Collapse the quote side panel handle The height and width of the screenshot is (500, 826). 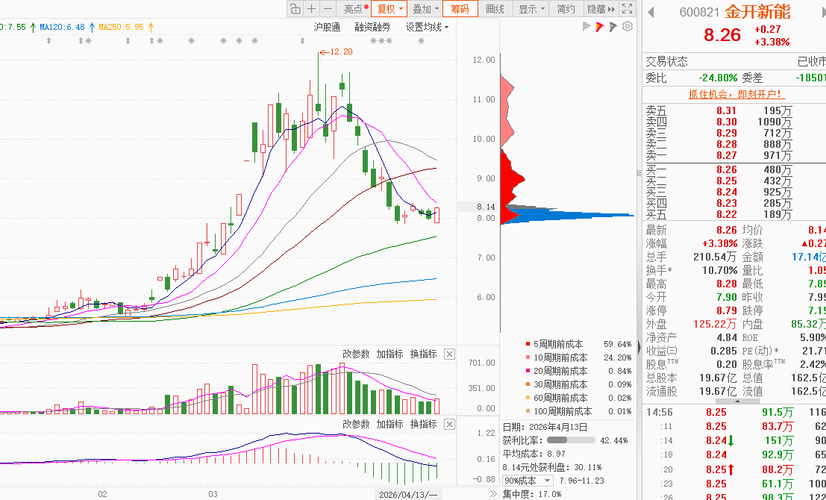pos(640,348)
